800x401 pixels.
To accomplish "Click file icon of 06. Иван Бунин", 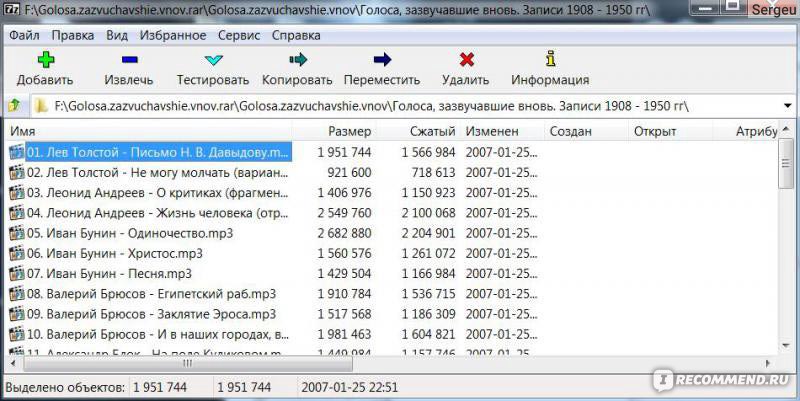I will coord(17,253).
